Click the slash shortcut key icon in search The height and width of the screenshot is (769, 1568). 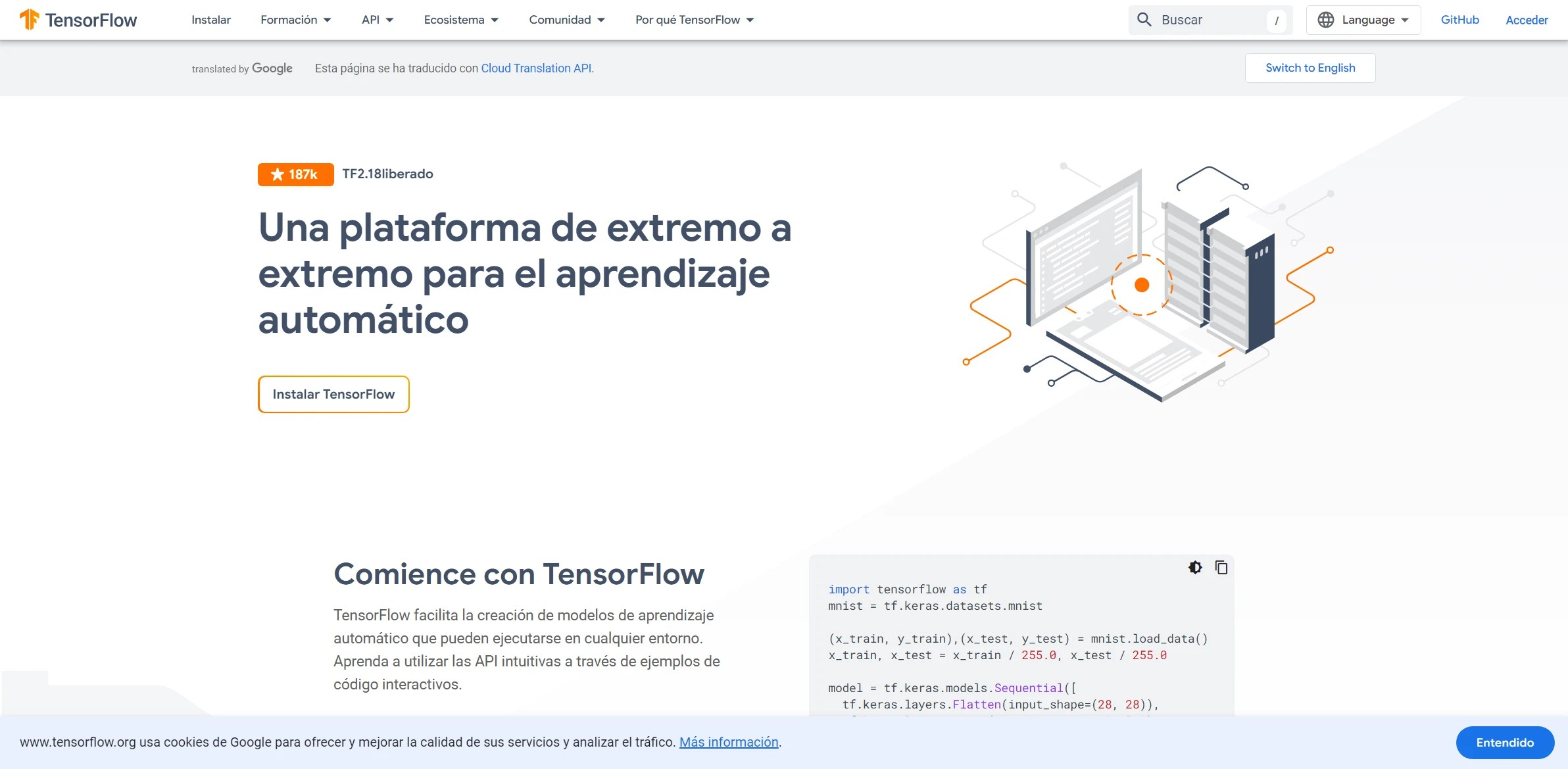(1276, 20)
